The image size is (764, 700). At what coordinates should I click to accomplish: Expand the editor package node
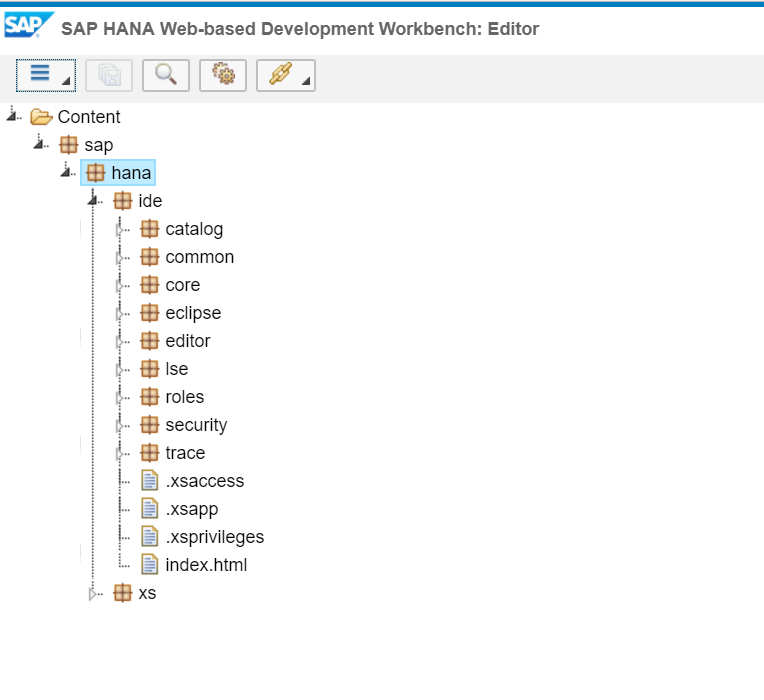119,341
